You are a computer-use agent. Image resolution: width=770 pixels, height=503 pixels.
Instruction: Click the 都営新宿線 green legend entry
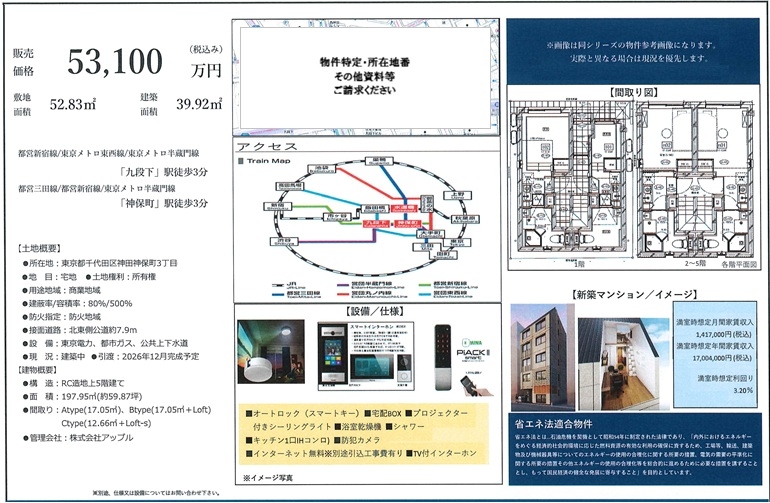pyautogui.click(x=448, y=285)
